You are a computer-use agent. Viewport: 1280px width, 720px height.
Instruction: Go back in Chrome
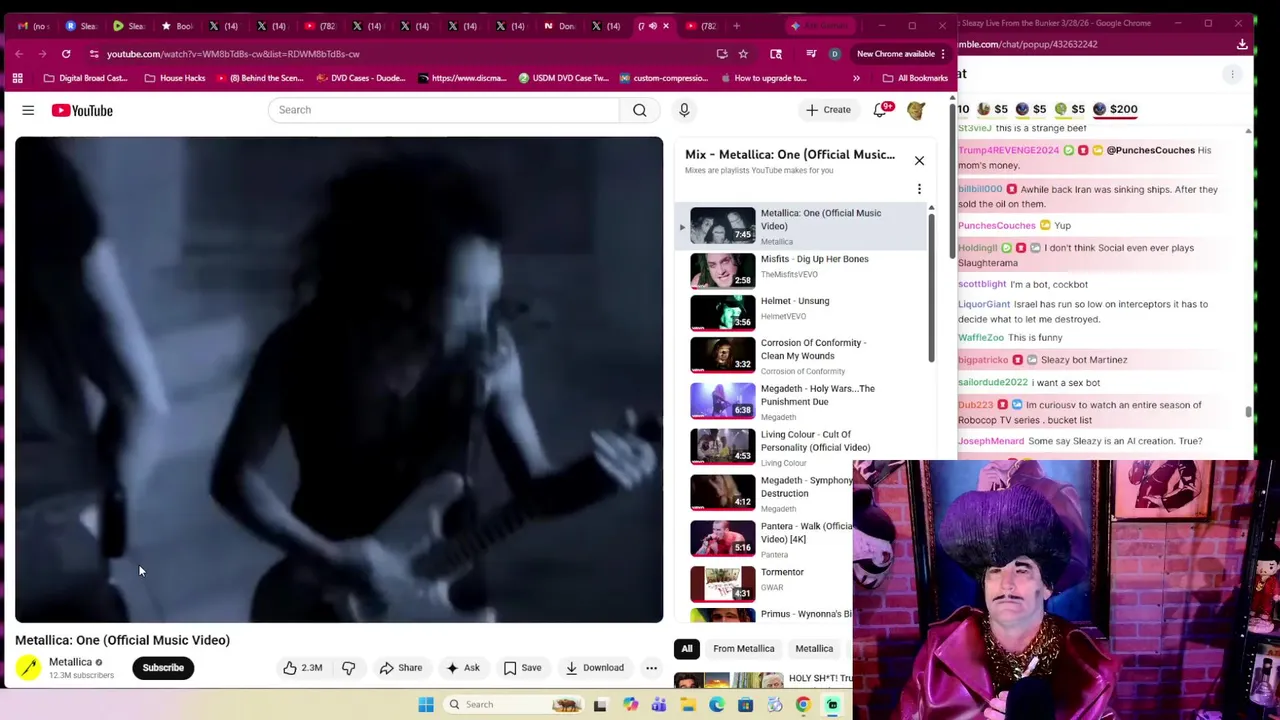(x=19, y=54)
